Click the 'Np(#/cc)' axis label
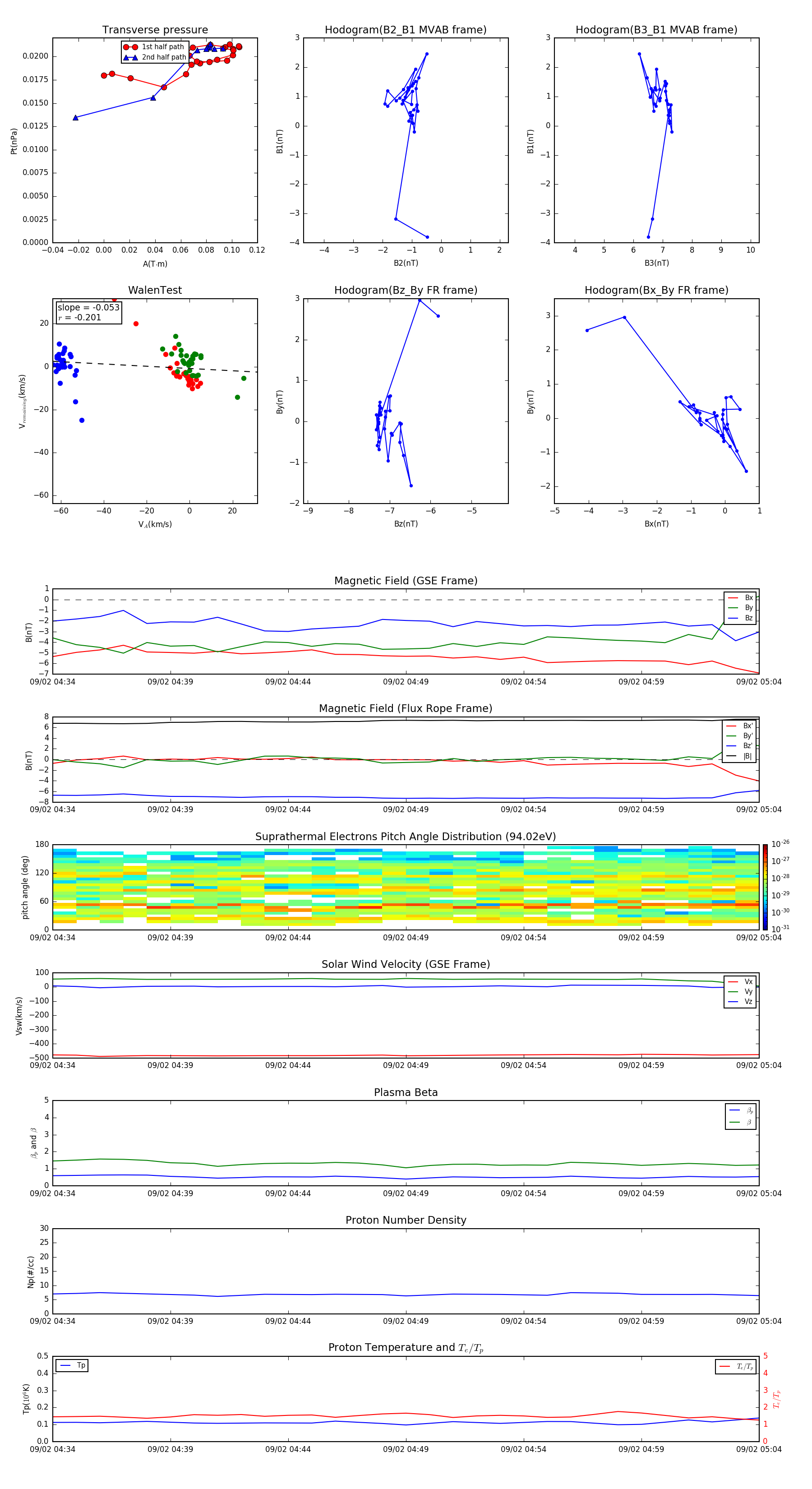This screenshot has width=812, height=1489. click(x=31, y=1271)
